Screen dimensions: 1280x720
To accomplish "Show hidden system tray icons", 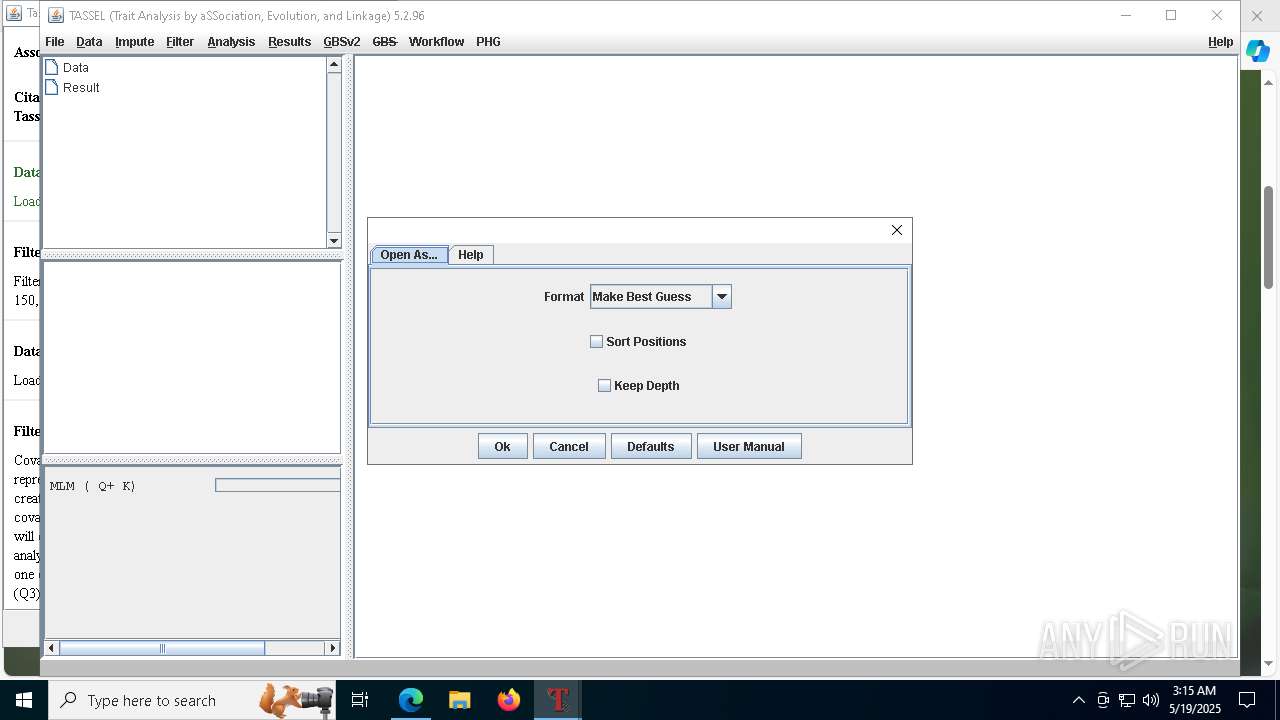I will 1078,700.
